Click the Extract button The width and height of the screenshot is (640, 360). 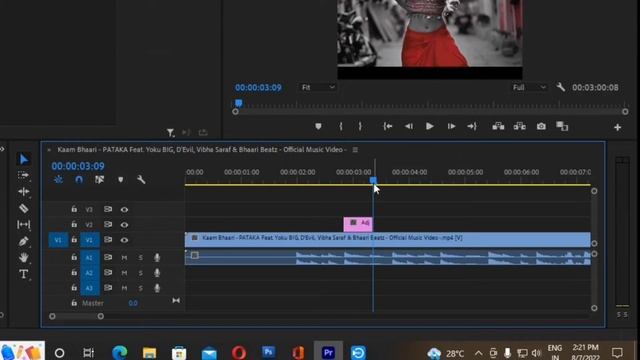point(520,127)
